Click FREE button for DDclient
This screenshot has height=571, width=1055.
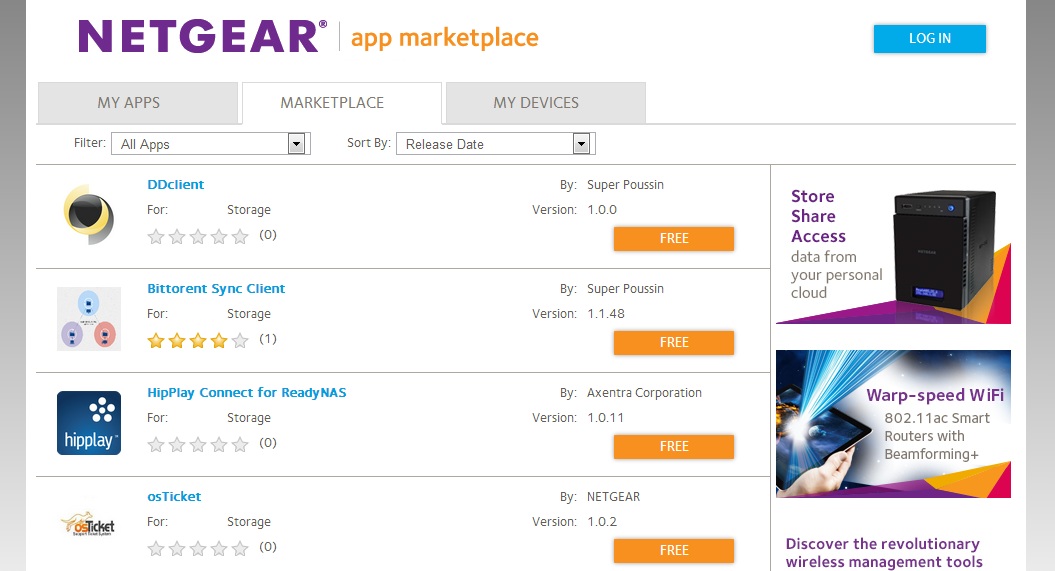click(674, 238)
